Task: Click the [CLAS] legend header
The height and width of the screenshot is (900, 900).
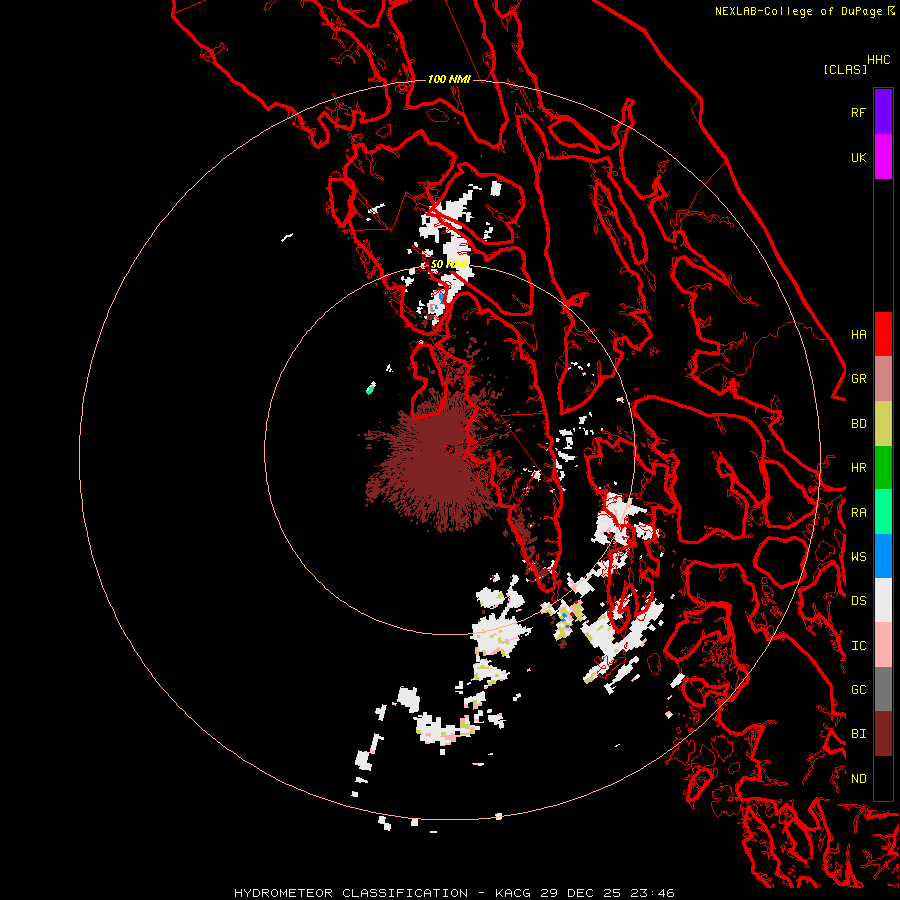Action: (x=845, y=69)
